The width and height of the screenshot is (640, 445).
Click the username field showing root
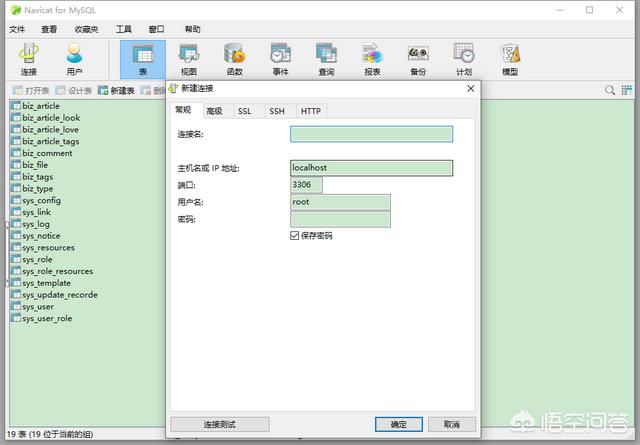tap(340, 202)
